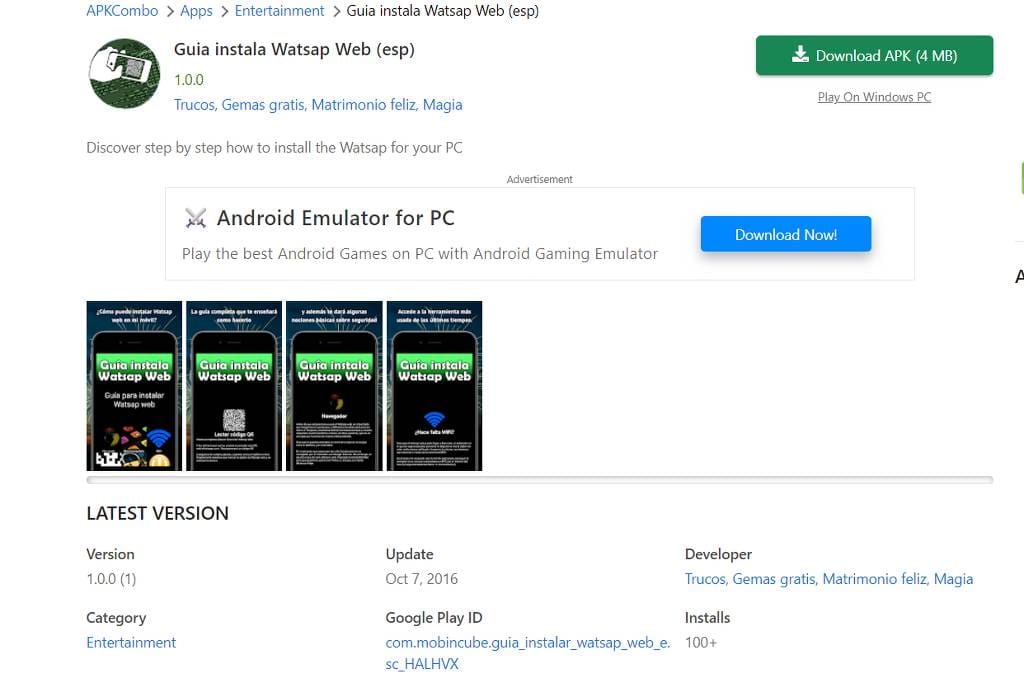The image size is (1024, 683).
Task: Click the Play On Windows PC link
Action: (874, 97)
